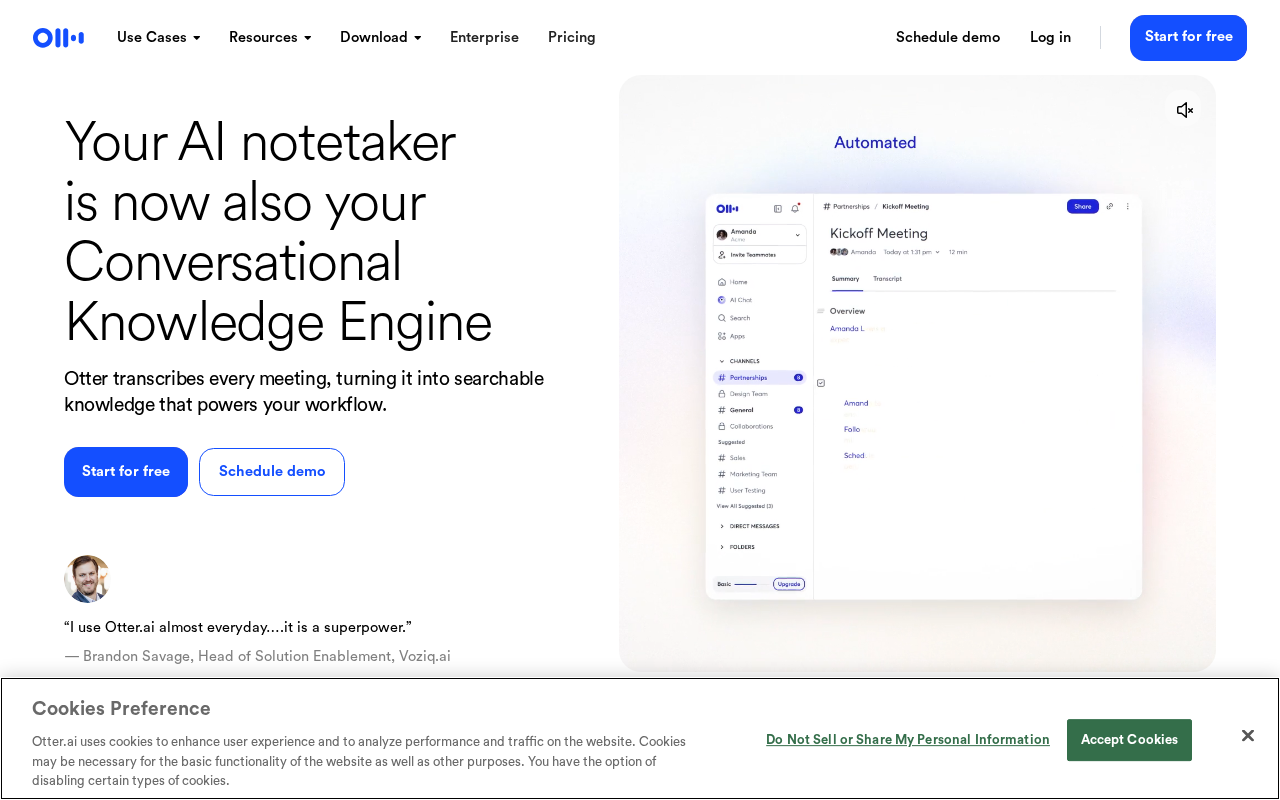This screenshot has height=800, width=1280.
Task: Click the Upgrade button in demo sidebar
Action: point(789,584)
